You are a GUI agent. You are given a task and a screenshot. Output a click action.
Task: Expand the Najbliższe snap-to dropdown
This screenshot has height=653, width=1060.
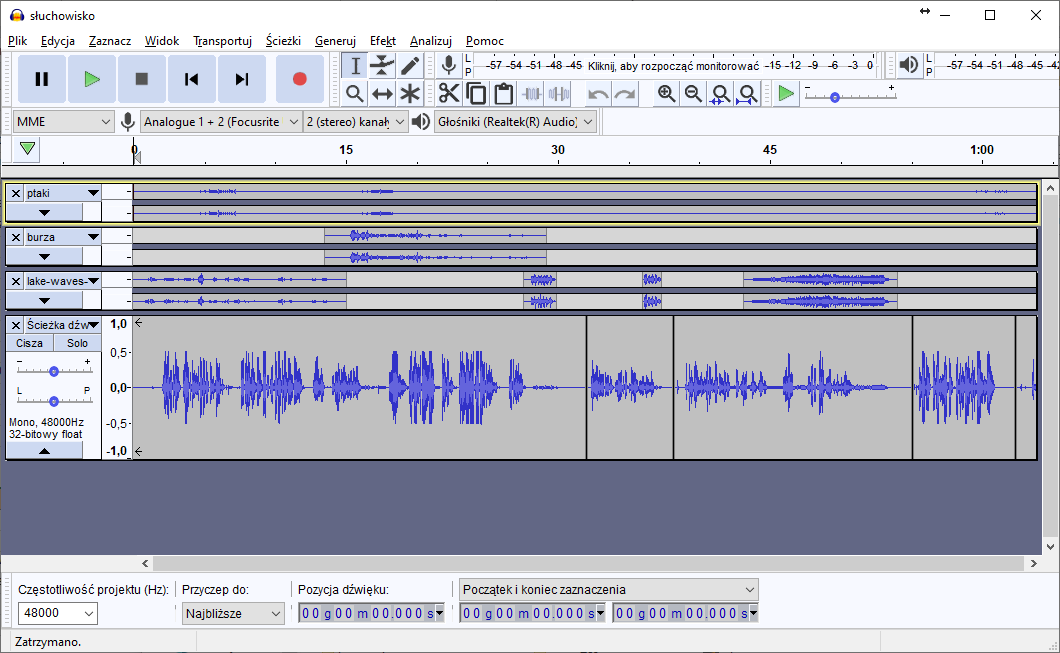(234, 613)
